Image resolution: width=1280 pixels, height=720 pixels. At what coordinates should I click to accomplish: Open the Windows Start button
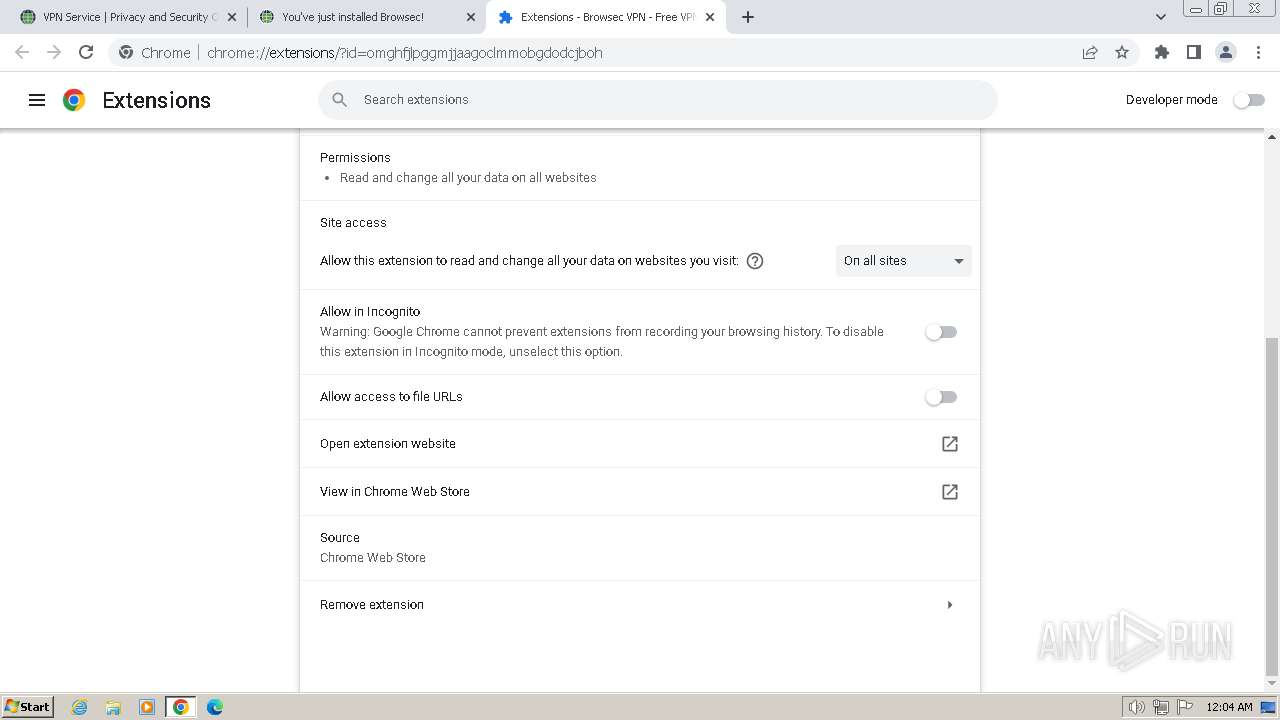(x=28, y=707)
